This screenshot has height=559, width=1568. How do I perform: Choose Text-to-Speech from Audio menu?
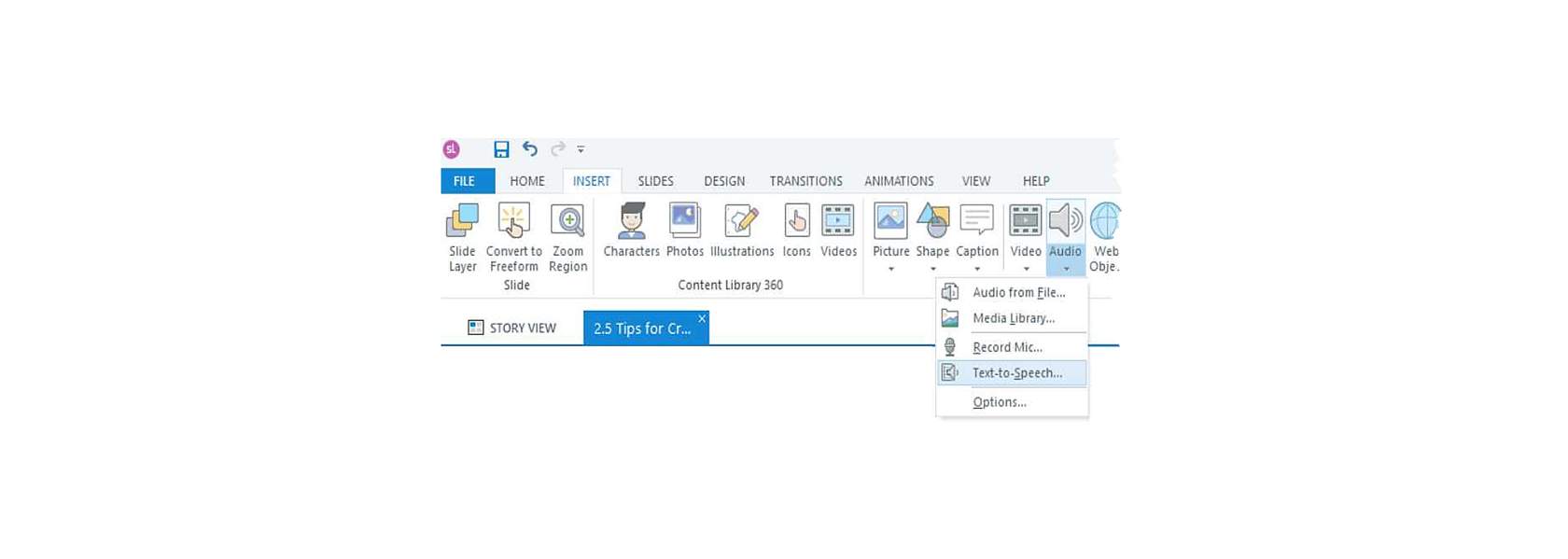tap(1016, 373)
